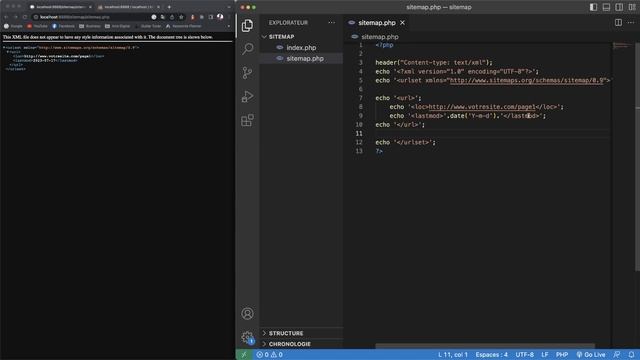The image size is (640, 360).
Task: Click the sitemap.php breadcrumb
Action: click(380, 37)
